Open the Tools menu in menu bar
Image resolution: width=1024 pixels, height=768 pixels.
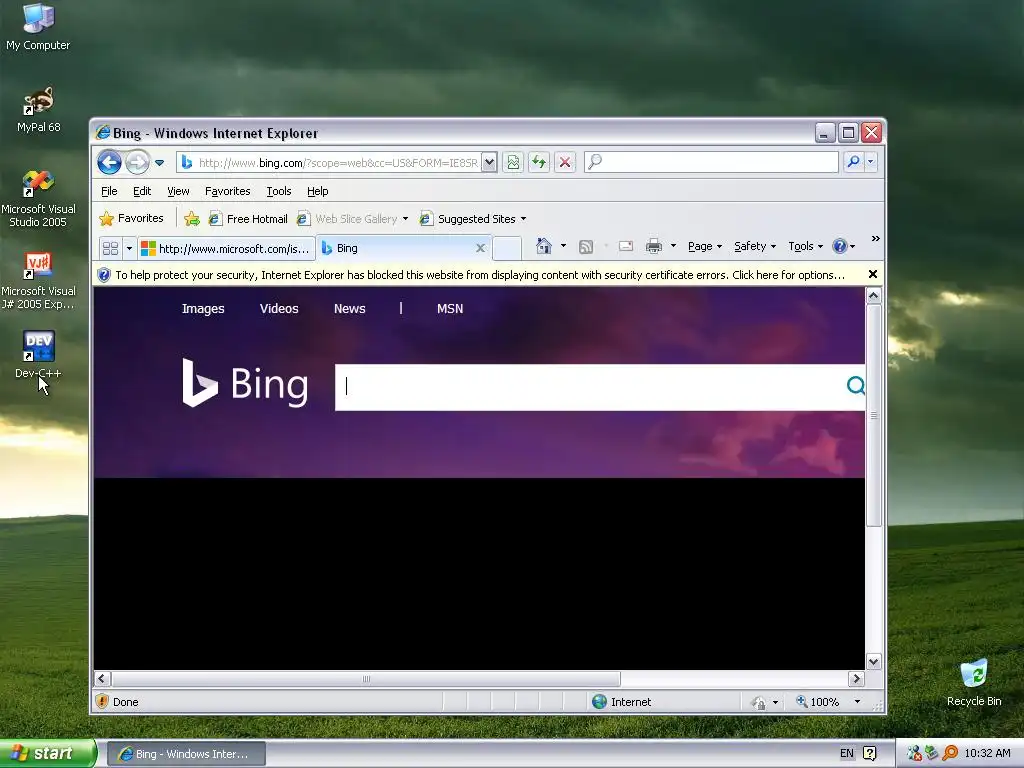pos(279,191)
